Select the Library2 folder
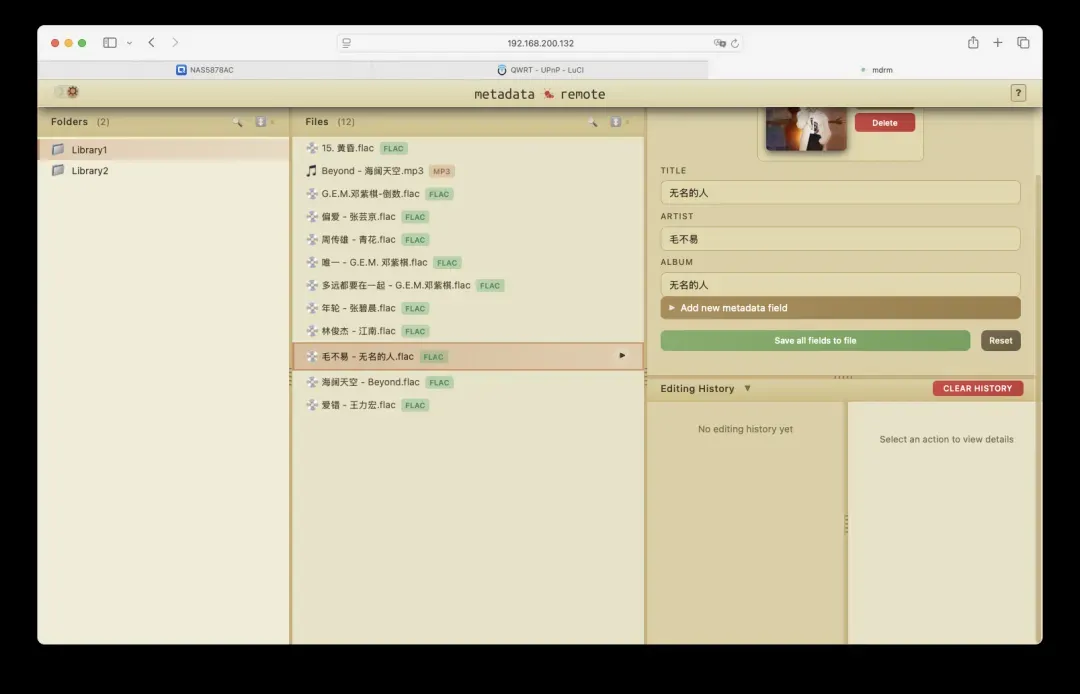Viewport: 1080px width, 694px height. (90, 171)
